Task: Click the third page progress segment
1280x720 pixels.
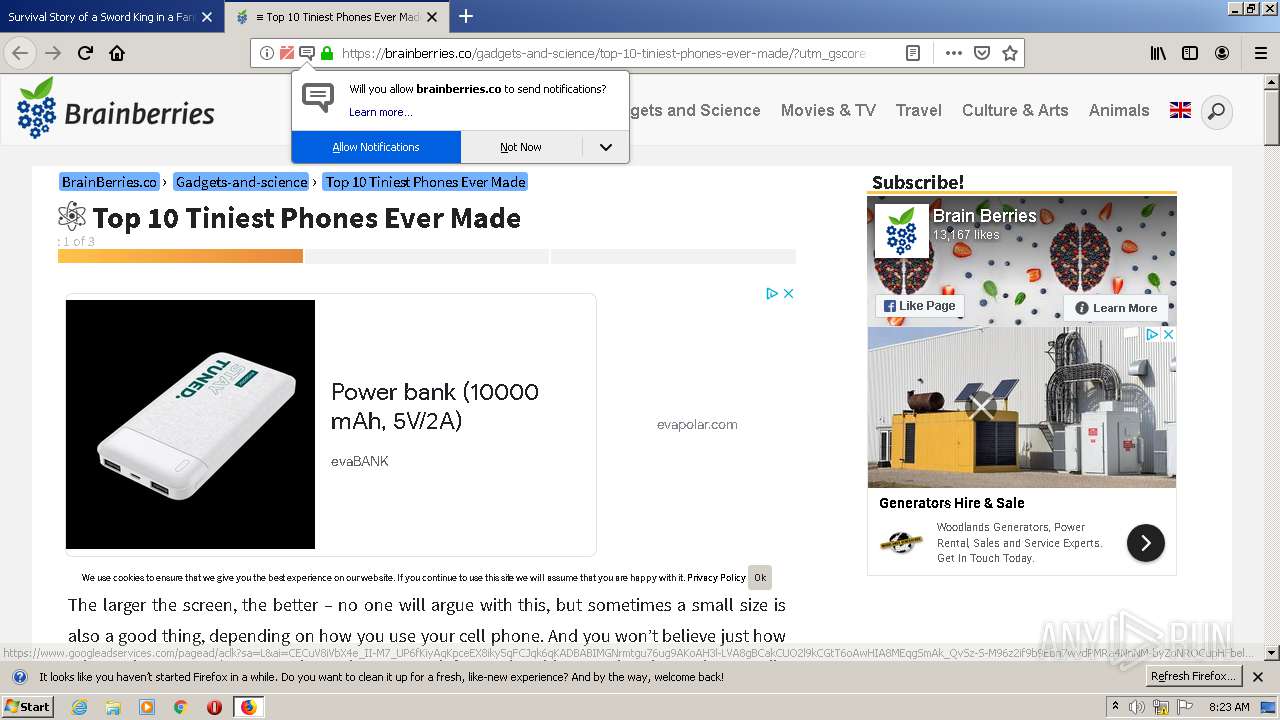Action: pos(673,256)
